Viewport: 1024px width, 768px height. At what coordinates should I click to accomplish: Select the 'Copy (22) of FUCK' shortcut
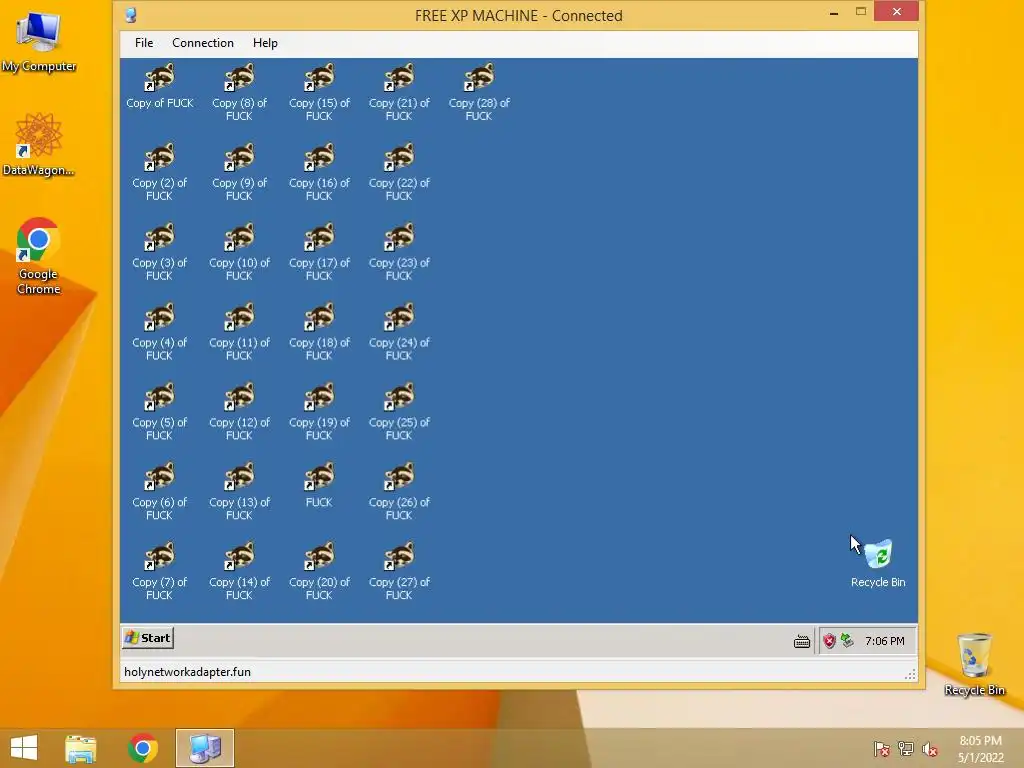399,172
